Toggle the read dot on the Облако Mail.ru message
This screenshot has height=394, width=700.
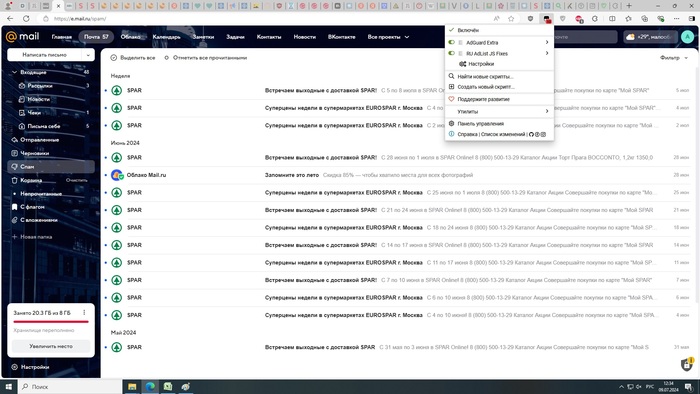(106, 175)
